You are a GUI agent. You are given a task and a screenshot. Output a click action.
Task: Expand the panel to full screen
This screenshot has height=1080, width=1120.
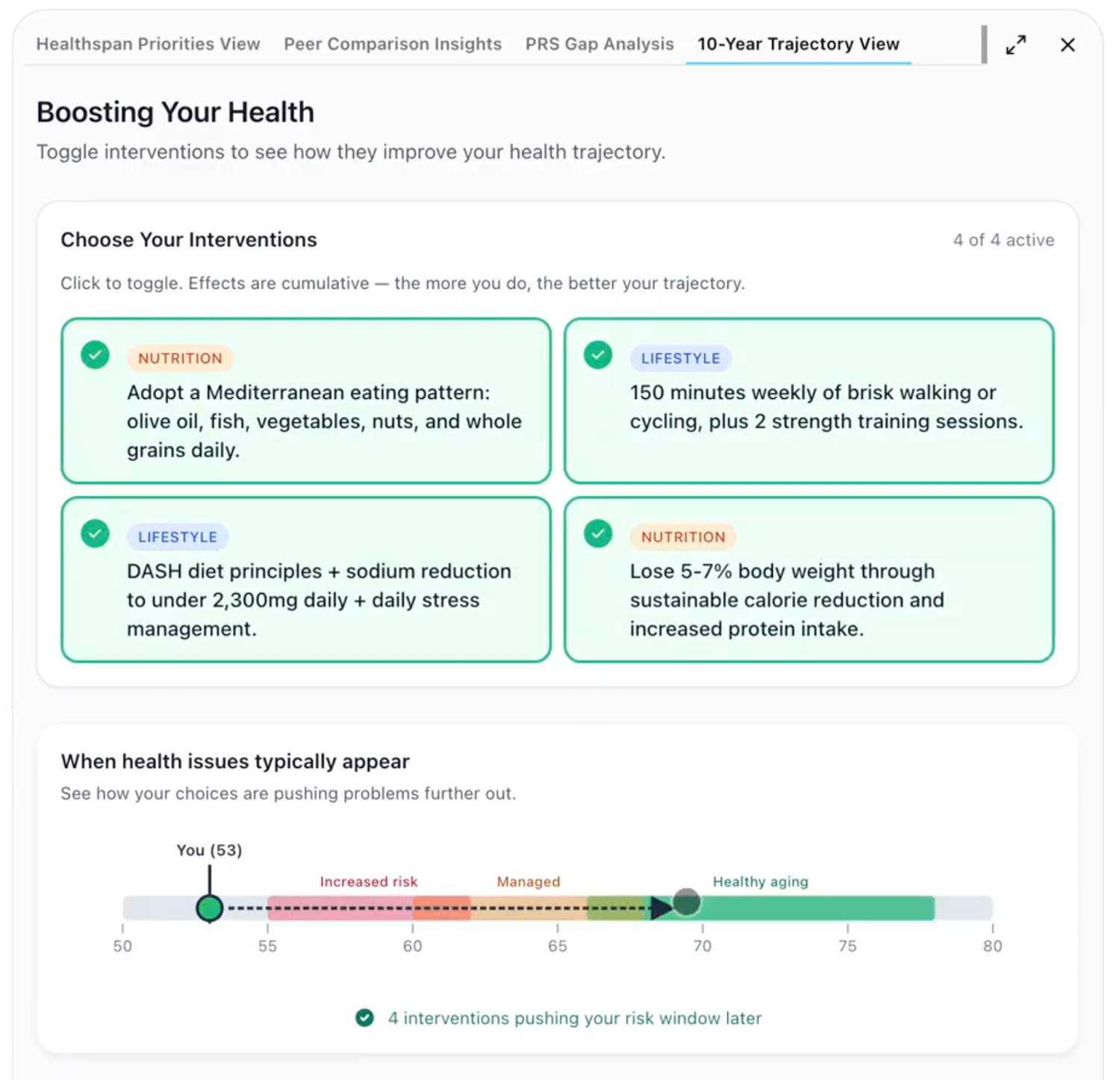click(x=1015, y=45)
